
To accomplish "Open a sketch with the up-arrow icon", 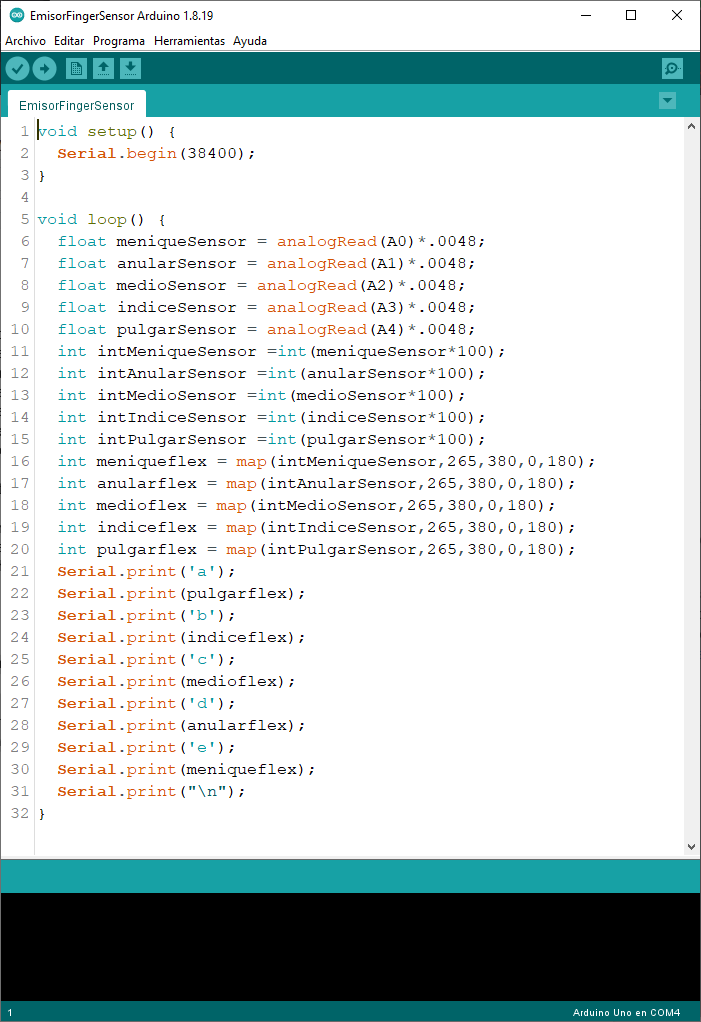I will coord(103,68).
